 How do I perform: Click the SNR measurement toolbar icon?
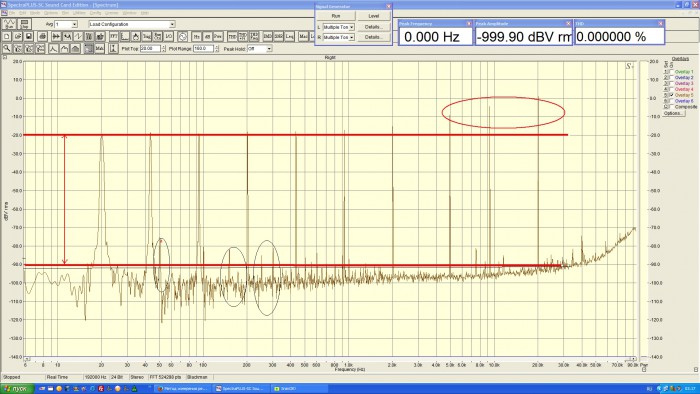click(279, 36)
